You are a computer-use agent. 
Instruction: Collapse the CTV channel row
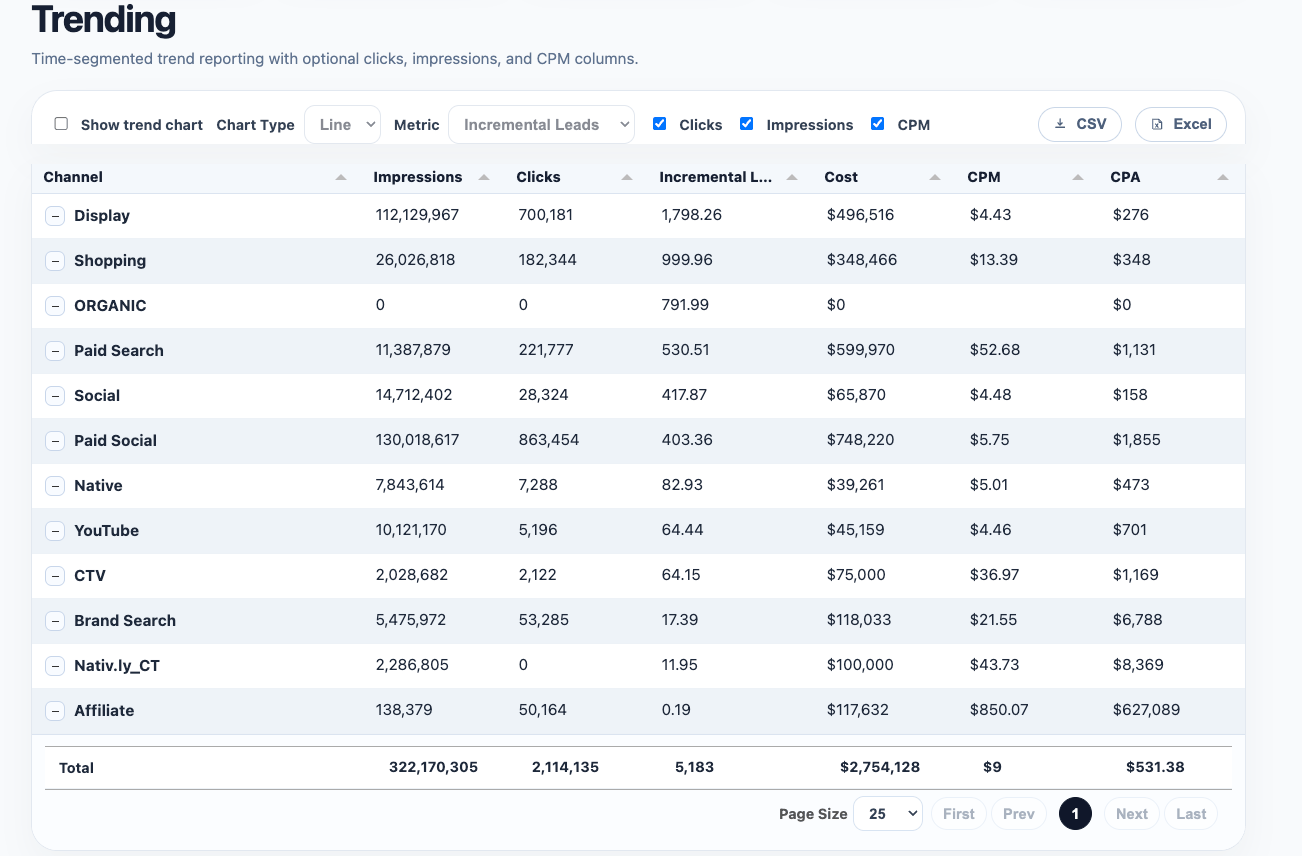[56, 576]
